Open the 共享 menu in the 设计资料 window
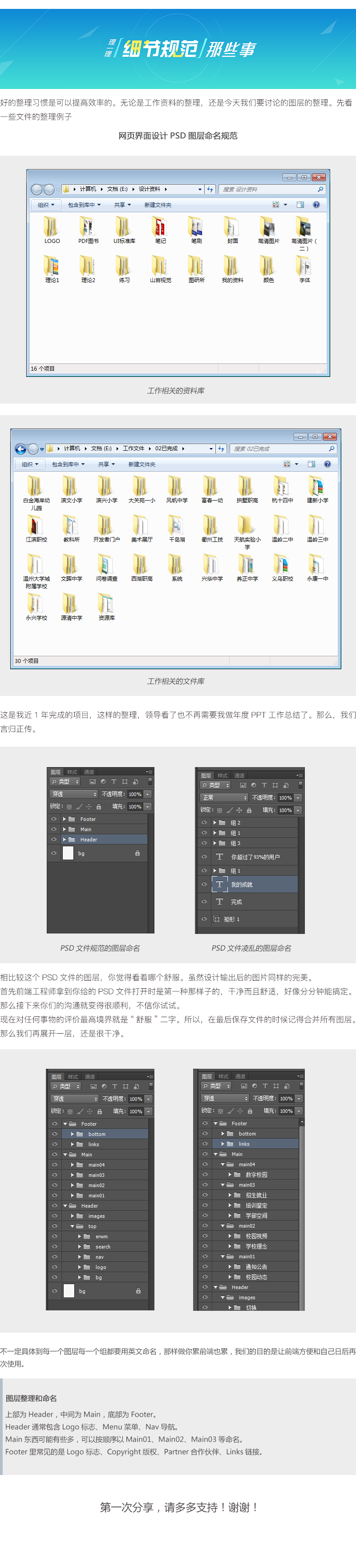 122,205
